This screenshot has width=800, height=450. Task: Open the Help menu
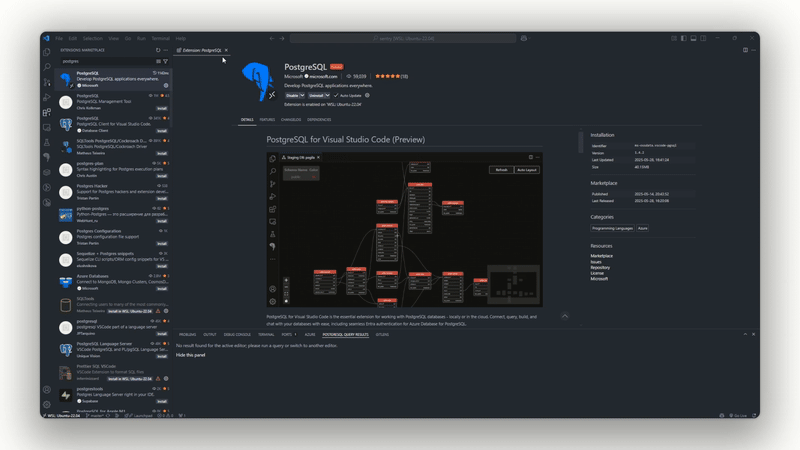coord(181,38)
